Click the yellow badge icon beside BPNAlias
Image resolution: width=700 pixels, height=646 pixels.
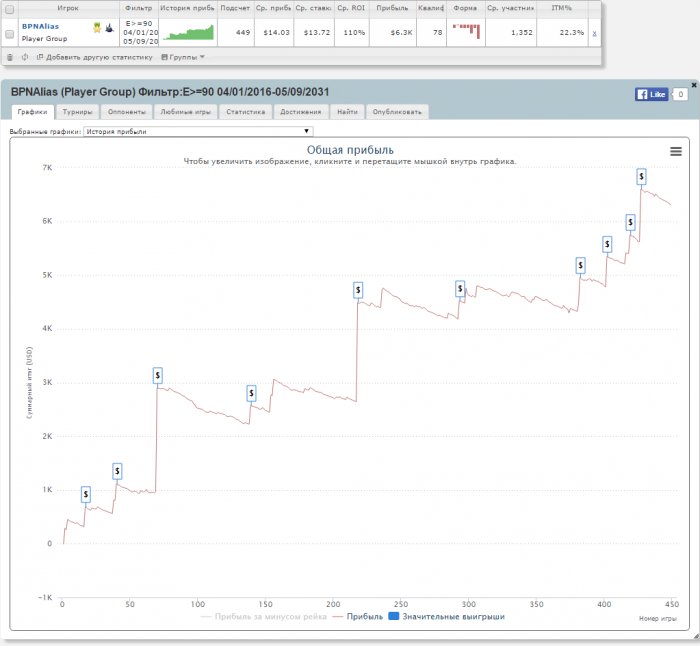(x=95, y=28)
